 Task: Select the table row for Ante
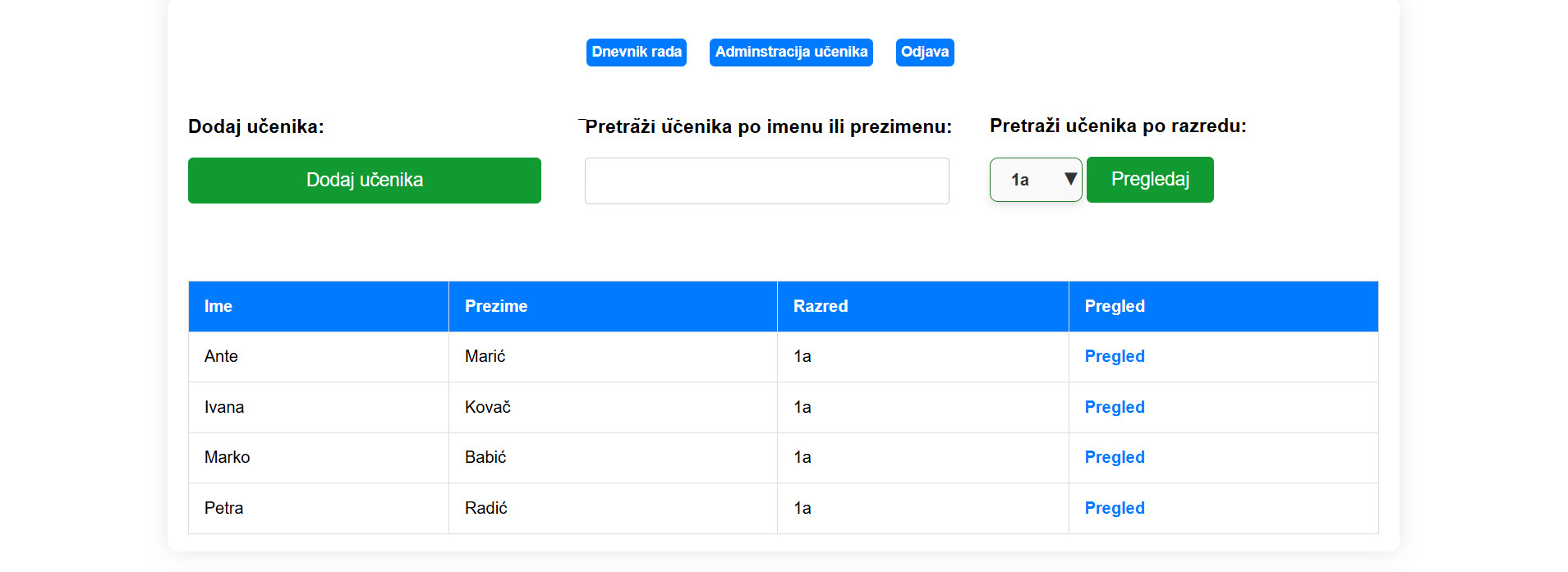(319, 356)
